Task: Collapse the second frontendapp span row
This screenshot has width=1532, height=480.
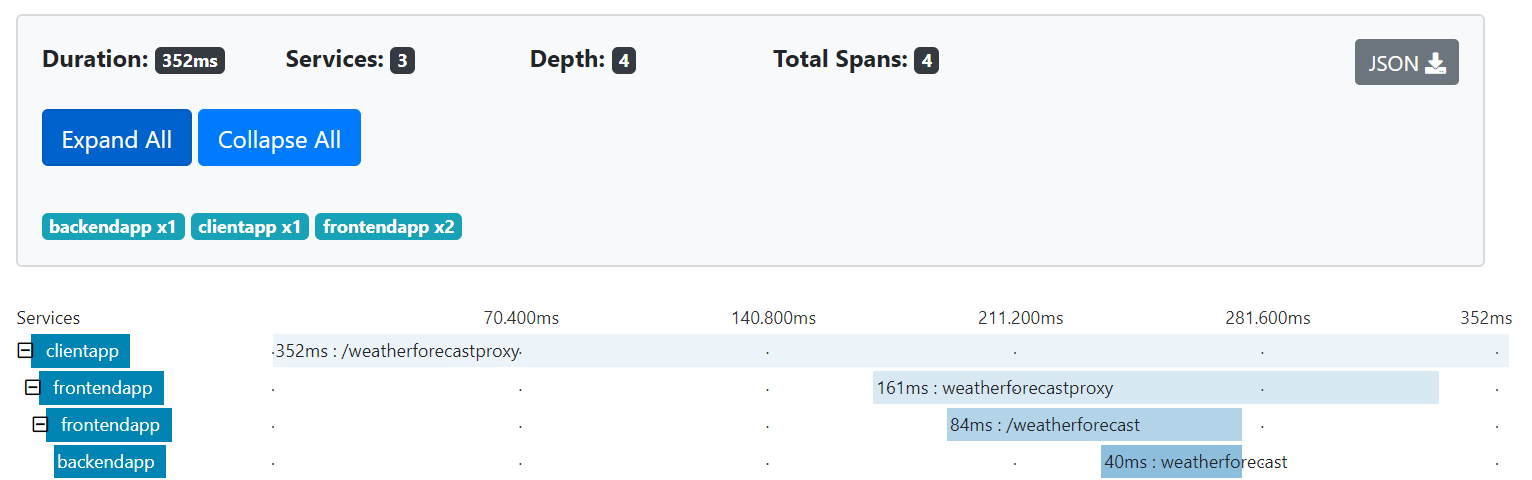Action: click(40, 425)
